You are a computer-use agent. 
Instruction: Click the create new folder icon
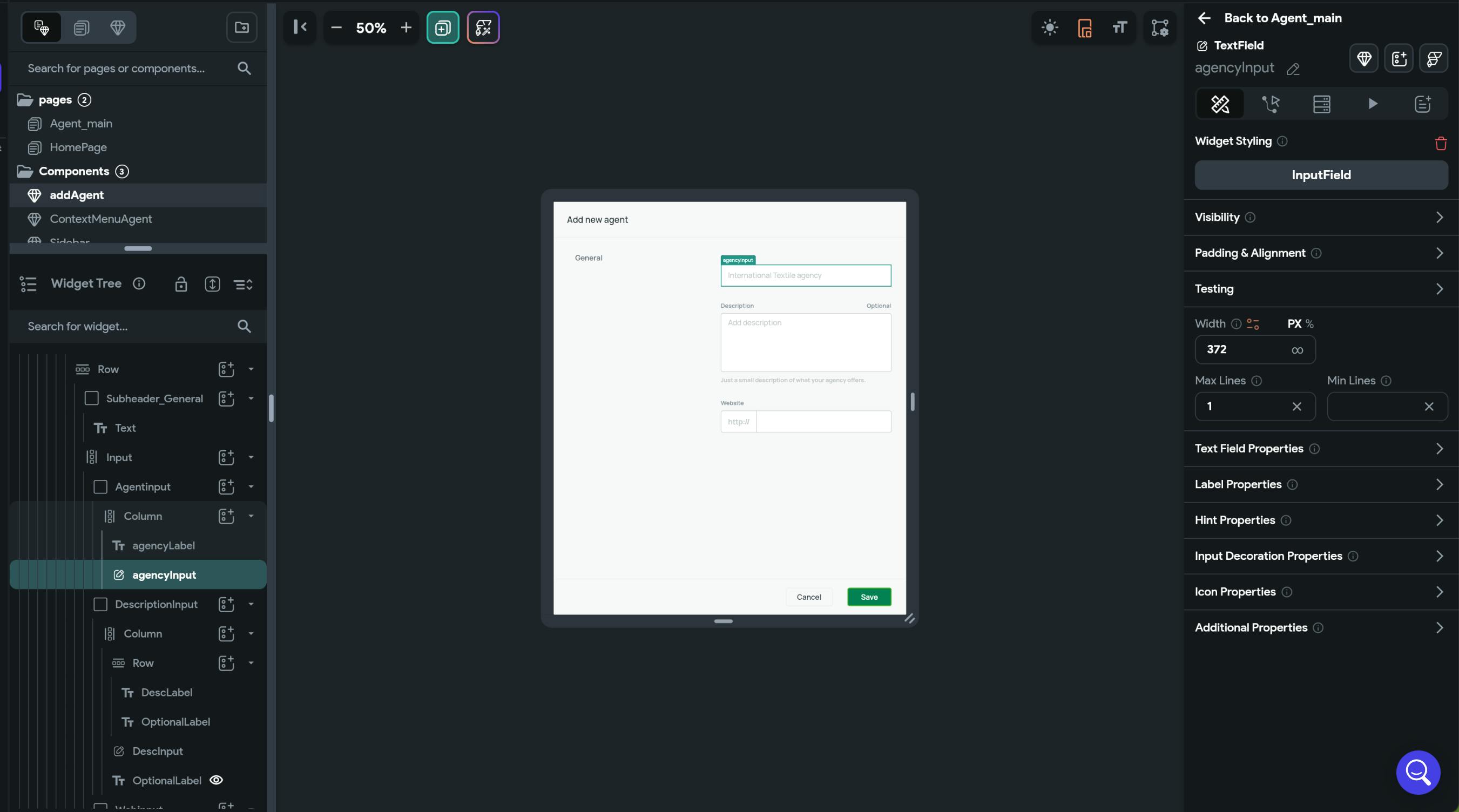(x=242, y=27)
